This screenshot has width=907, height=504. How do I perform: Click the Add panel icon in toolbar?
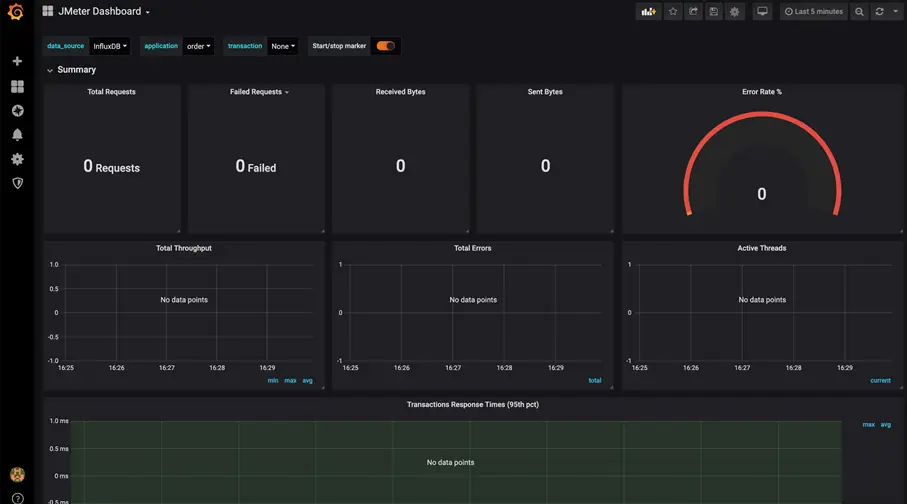(x=648, y=12)
